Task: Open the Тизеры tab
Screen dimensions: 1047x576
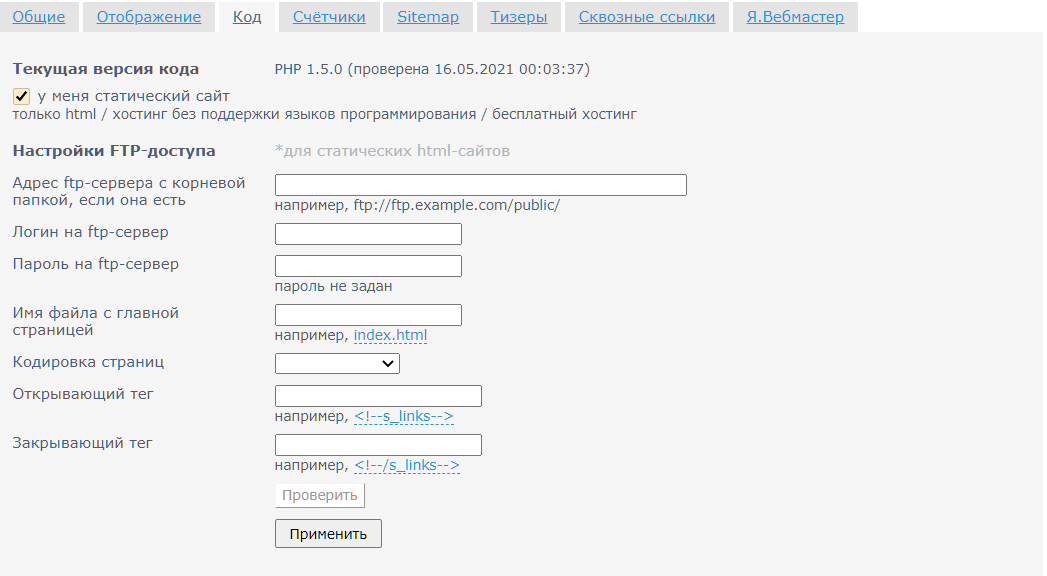Action: (x=519, y=17)
